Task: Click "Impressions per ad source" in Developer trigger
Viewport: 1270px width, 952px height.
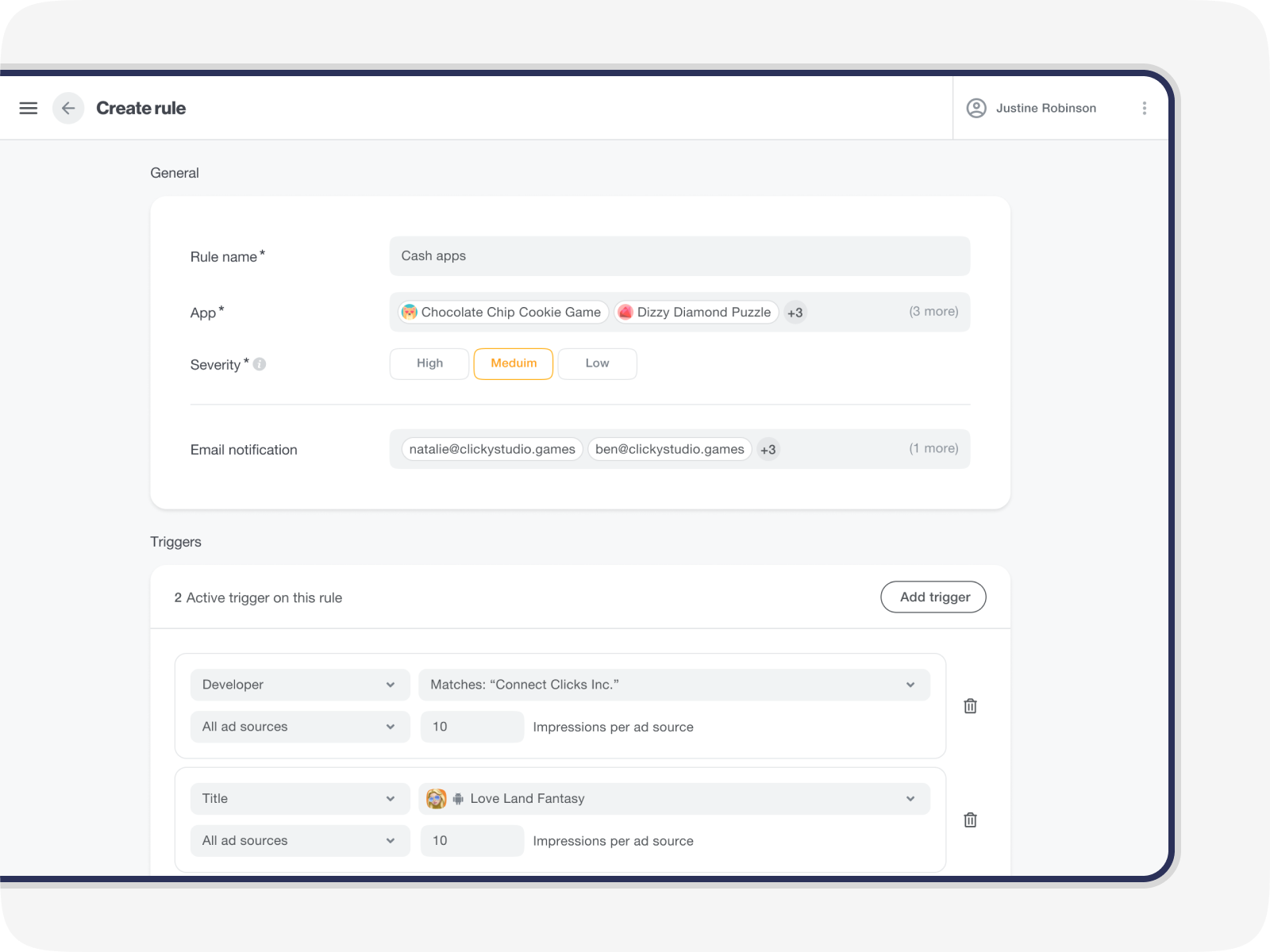Action: pyautogui.click(x=613, y=727)
